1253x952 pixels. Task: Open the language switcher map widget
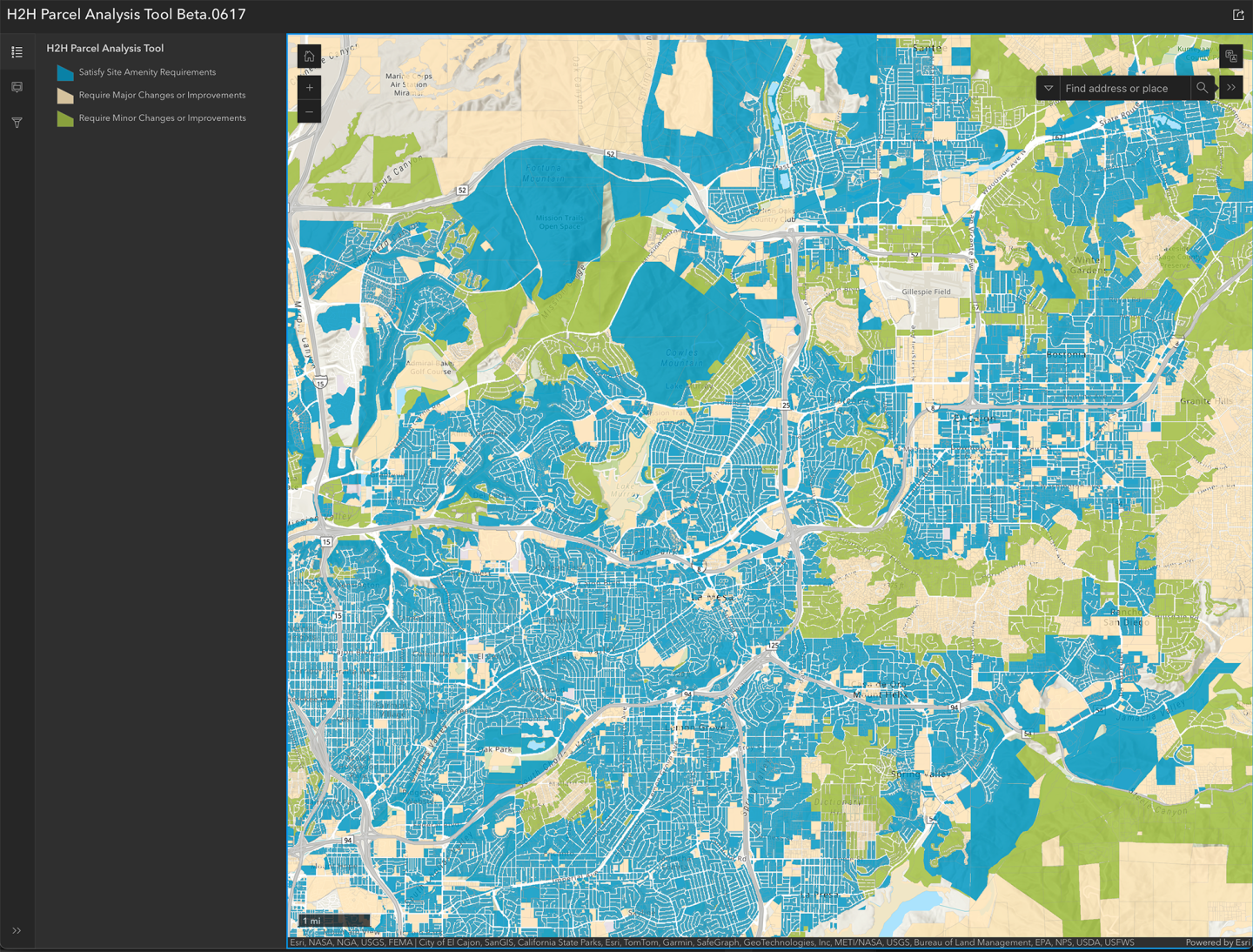(1230, 57)
